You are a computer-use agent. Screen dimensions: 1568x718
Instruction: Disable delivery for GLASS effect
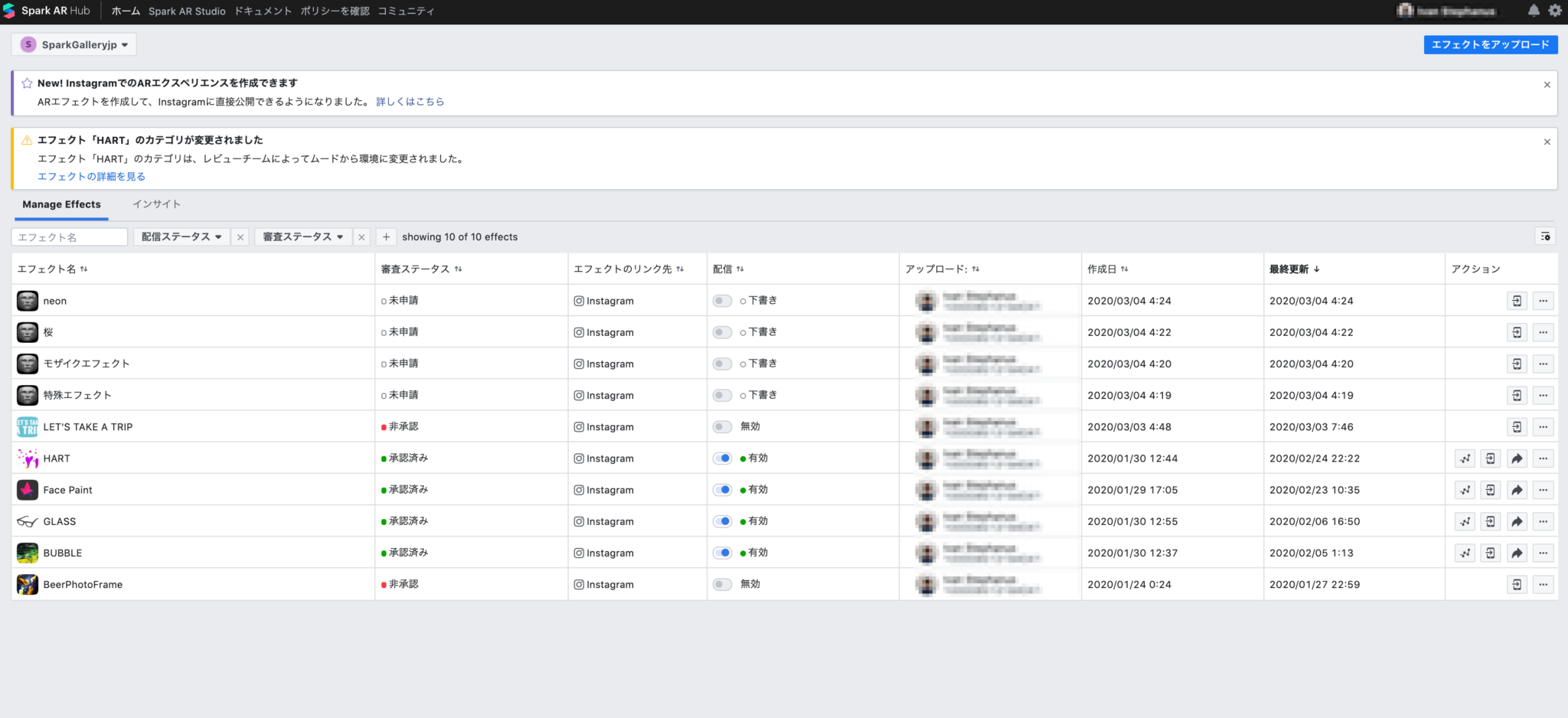[722, 521]
